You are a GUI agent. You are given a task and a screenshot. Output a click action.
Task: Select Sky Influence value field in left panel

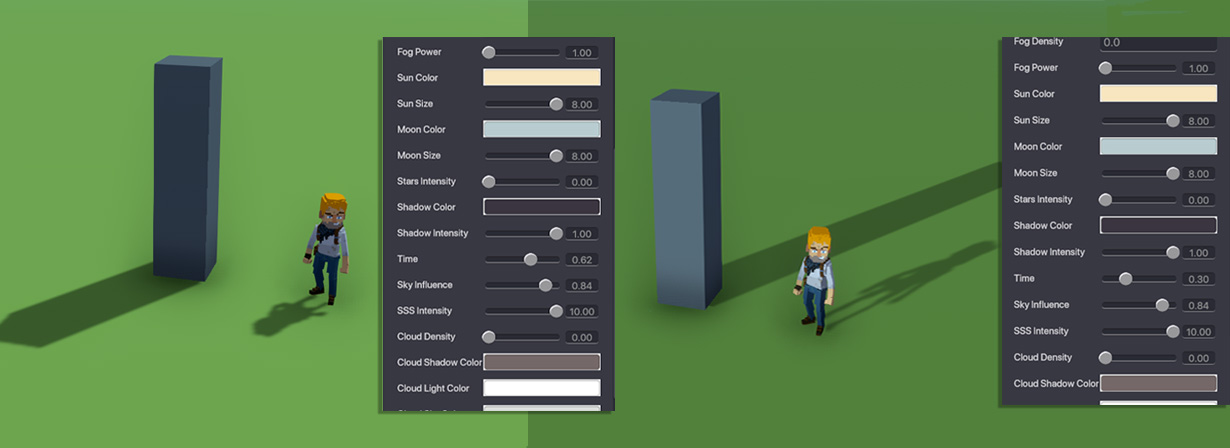coord(581,286)
